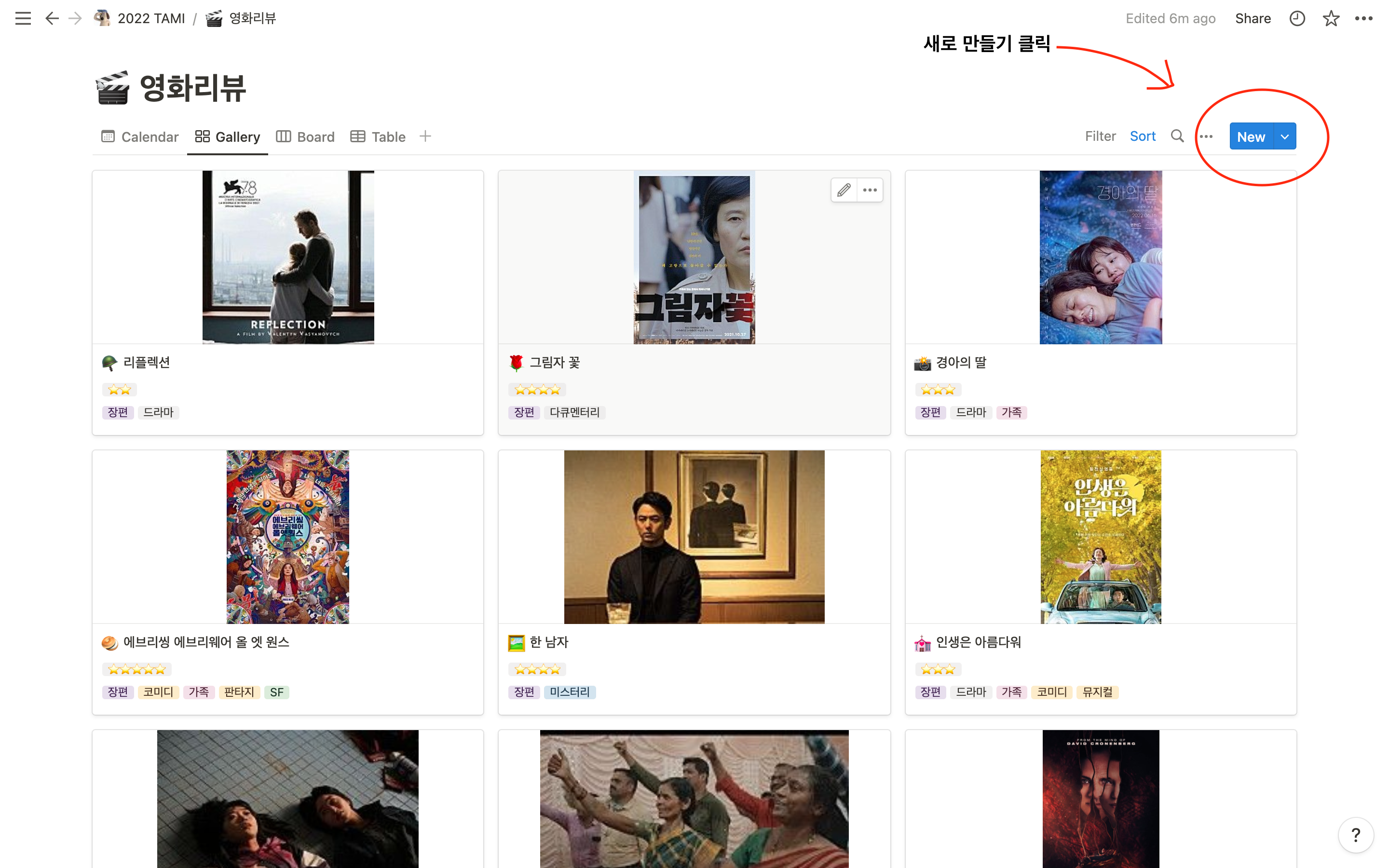Image resolution: width=1389 pixels, height=868 pixels.
Task: Open the David Cronenberg red poster thumbnail
Action: [1100, 799]
